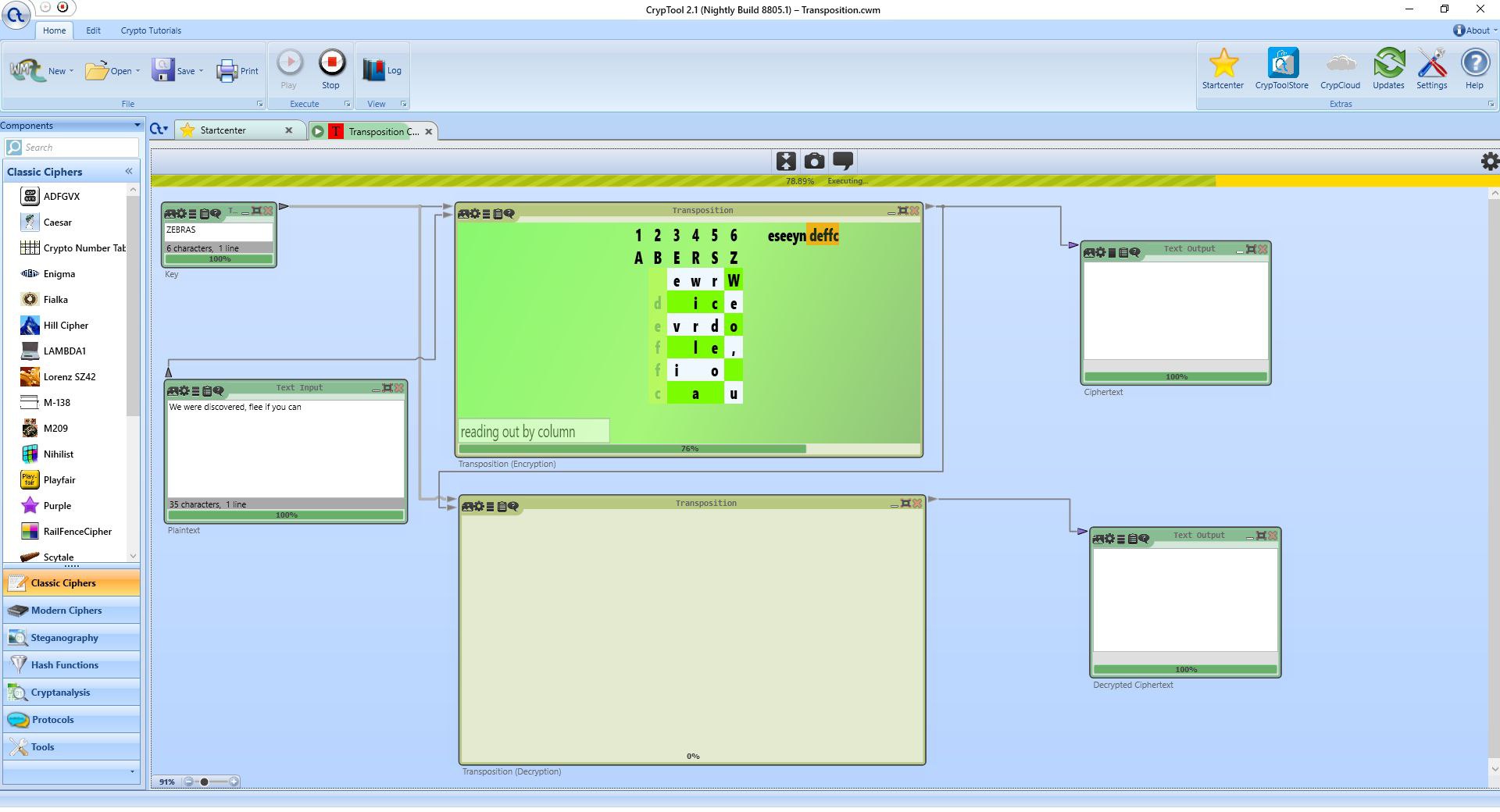Collapse the Classic Ciphers list

tap(129, 172)
